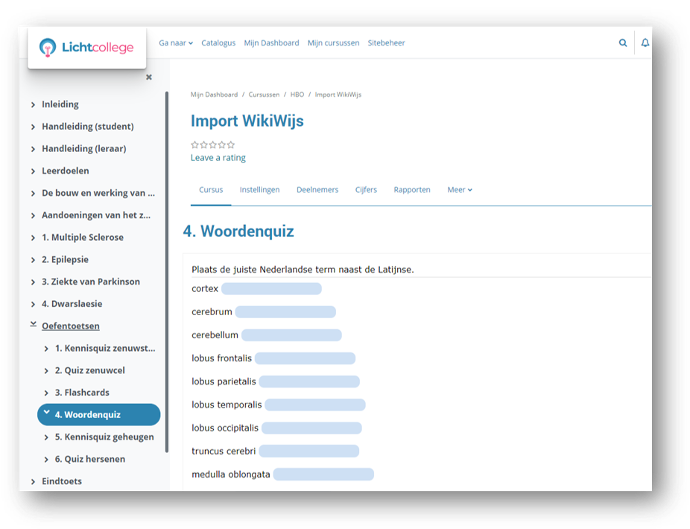
Task: Open the Cijfers tab
Action: point(366,189)
